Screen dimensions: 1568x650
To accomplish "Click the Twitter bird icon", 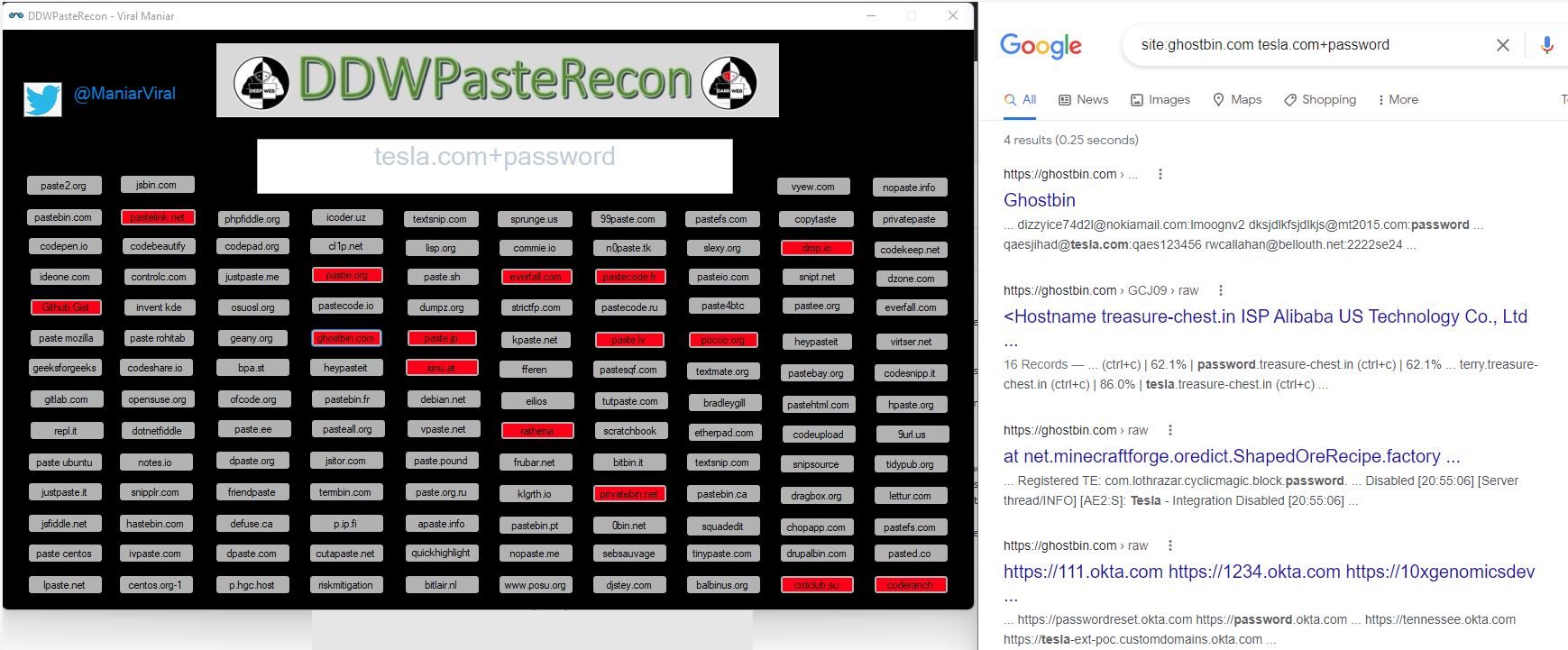I will 43,99.
